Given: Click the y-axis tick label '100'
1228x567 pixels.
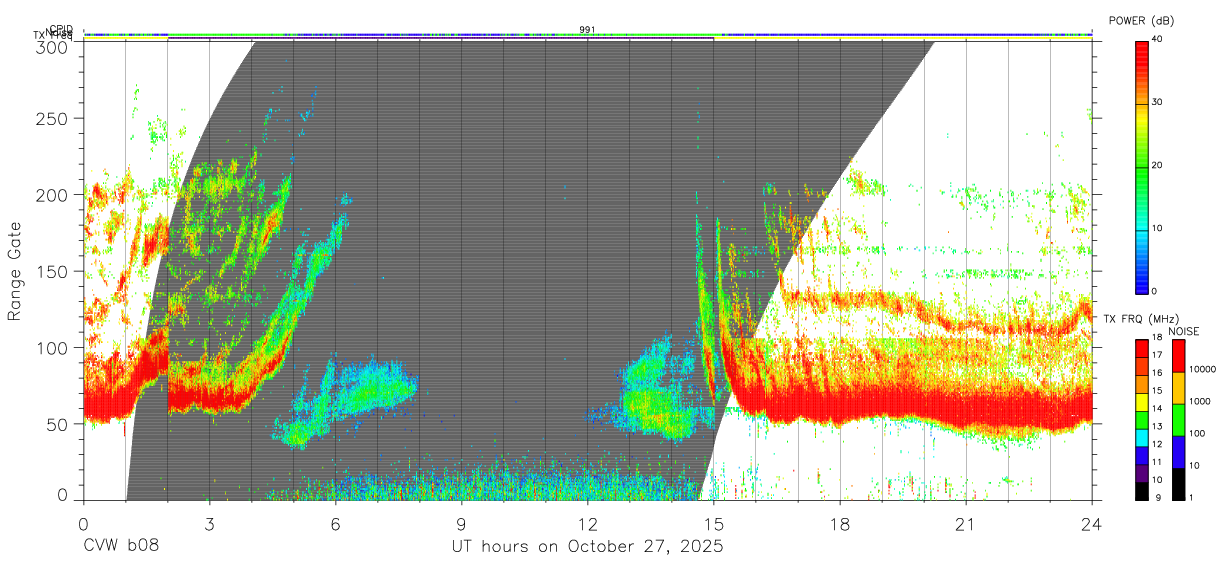Looking at the screenshot, I should (x=52, y=347).
